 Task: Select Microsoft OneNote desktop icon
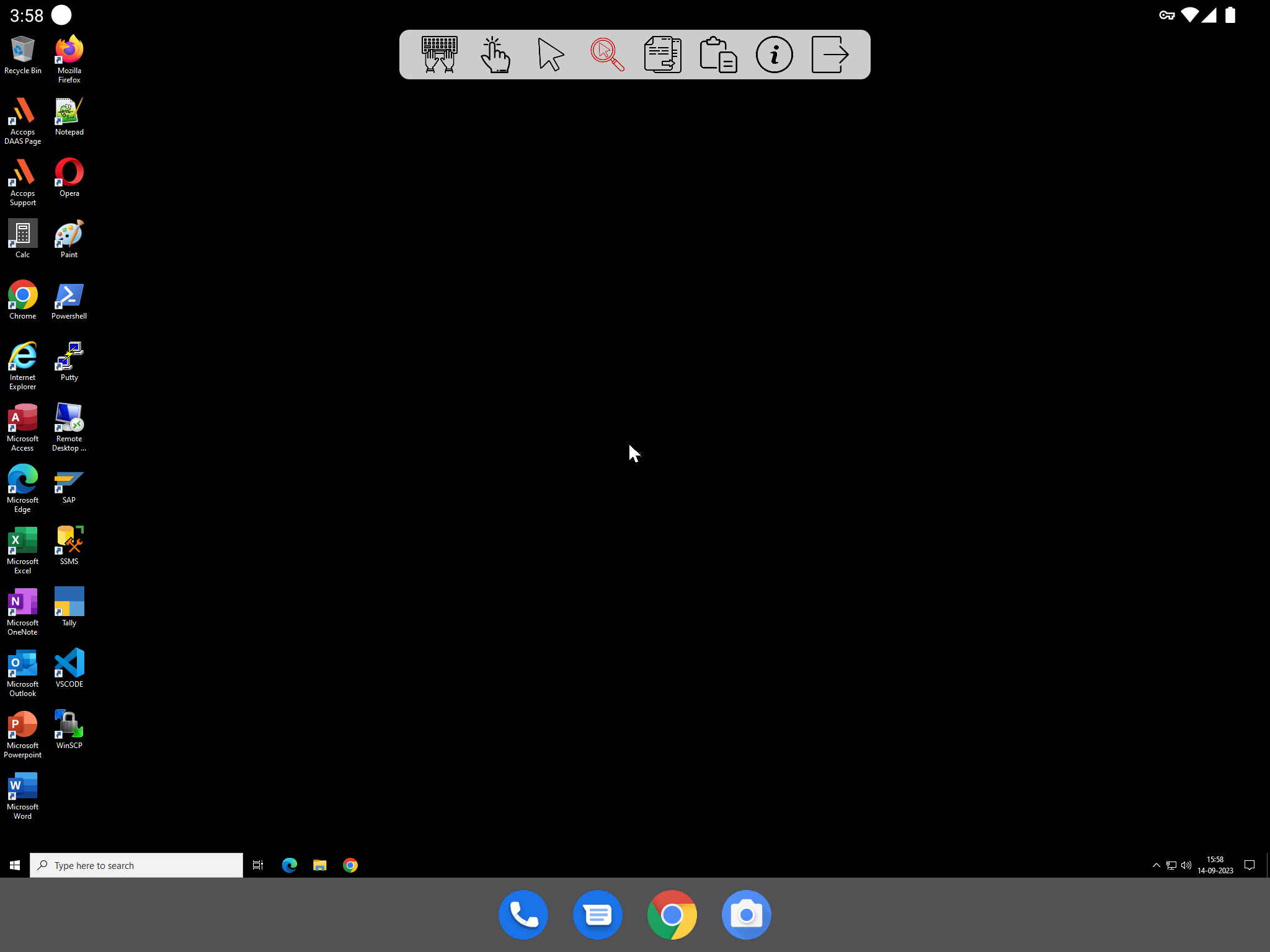[23, 612]
